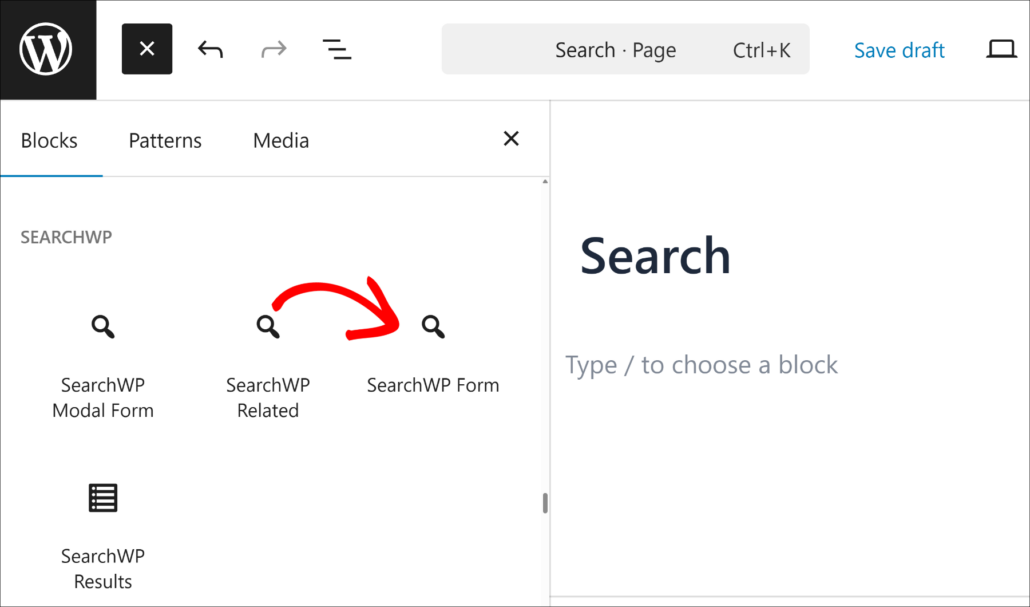Viewport: 1030px width, 607px height.
Task: Redo the last undone change
Action: pos(273,49)
